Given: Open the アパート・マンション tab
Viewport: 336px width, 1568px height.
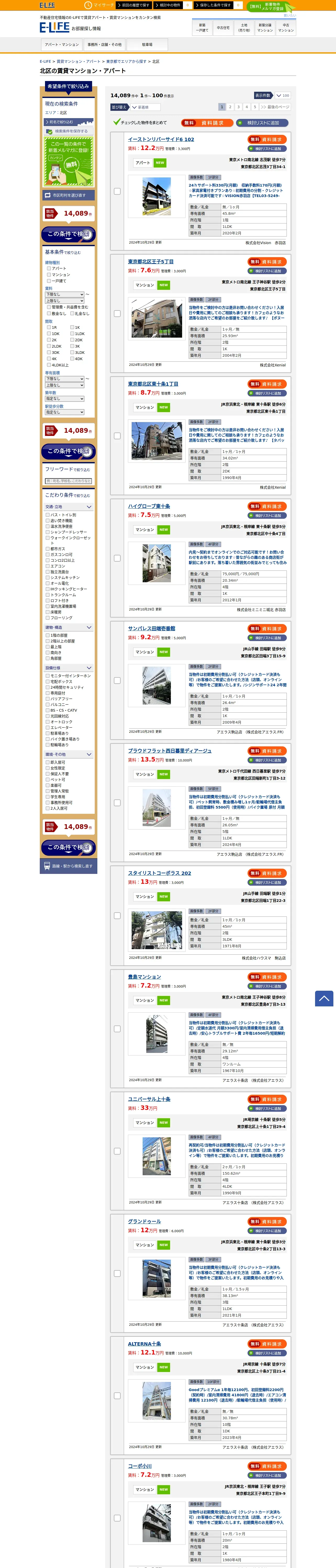Looking at the screenshot, I should (61, 44).
